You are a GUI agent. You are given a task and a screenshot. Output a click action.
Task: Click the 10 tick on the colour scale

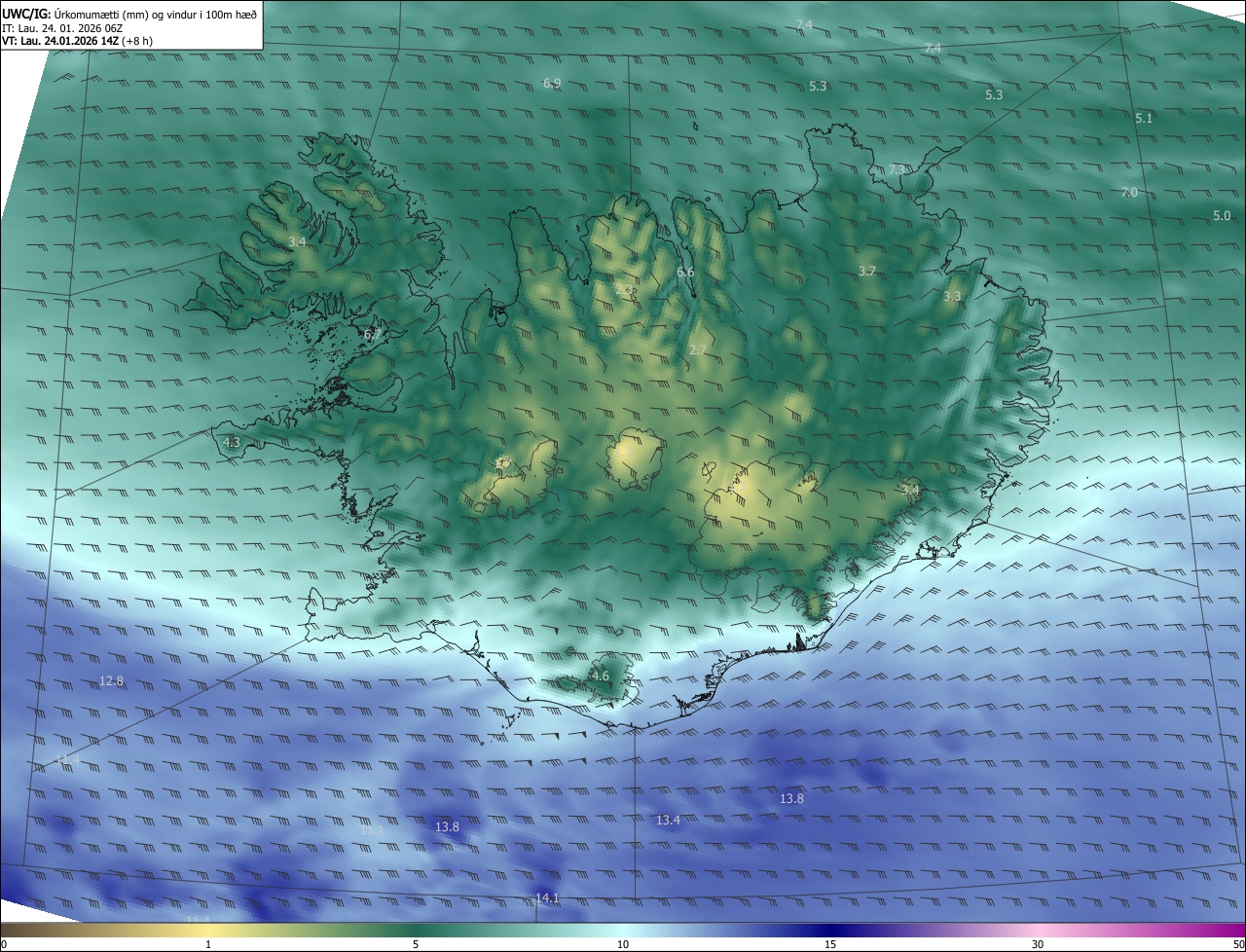tap(623, 944)
